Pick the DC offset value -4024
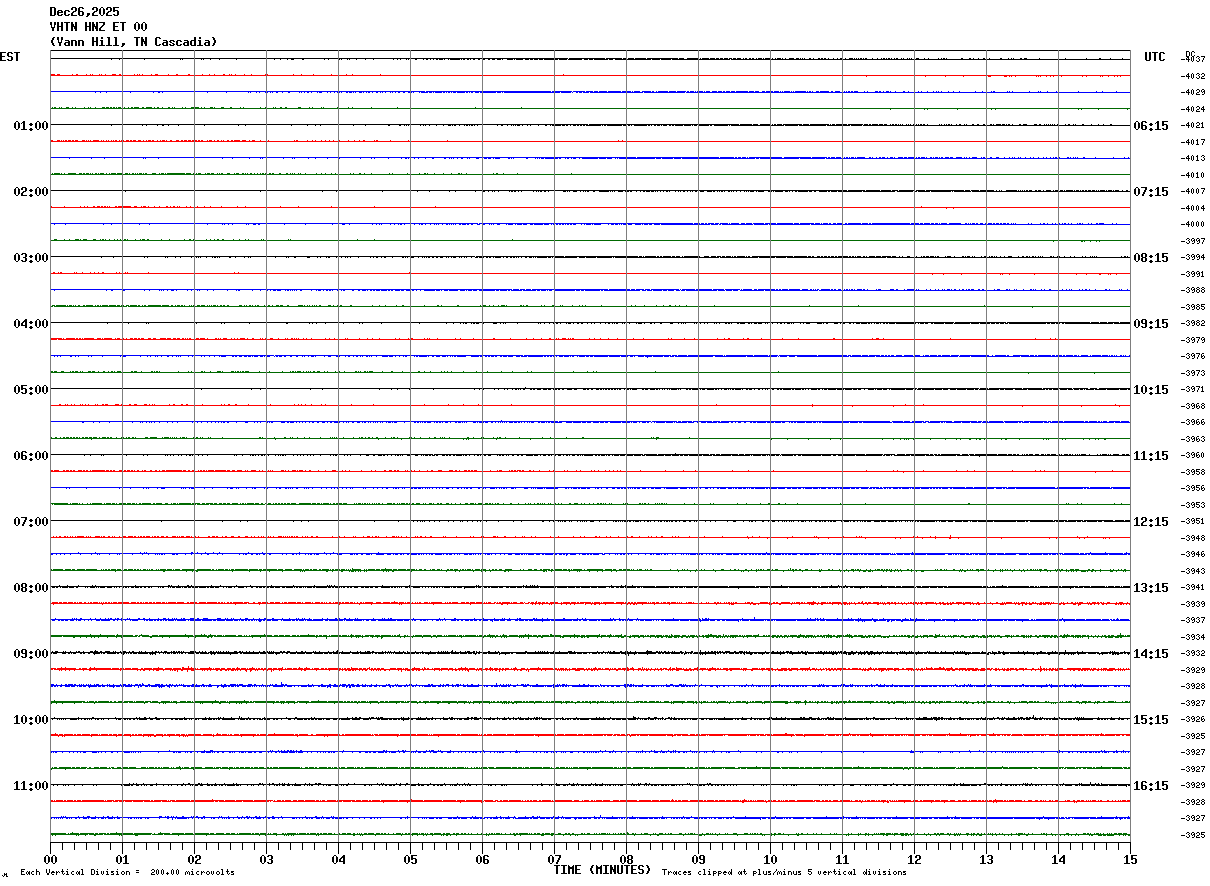 coord(1193,109)
